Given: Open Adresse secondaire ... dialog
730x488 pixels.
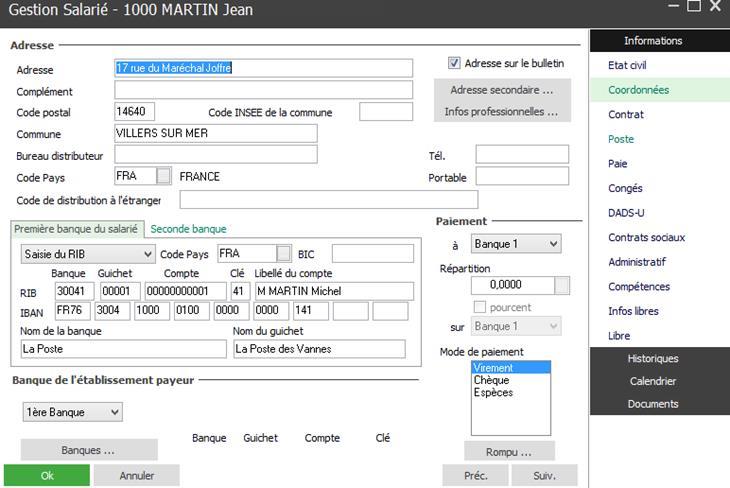Looking at the screenshot, I should coord(502,90).
